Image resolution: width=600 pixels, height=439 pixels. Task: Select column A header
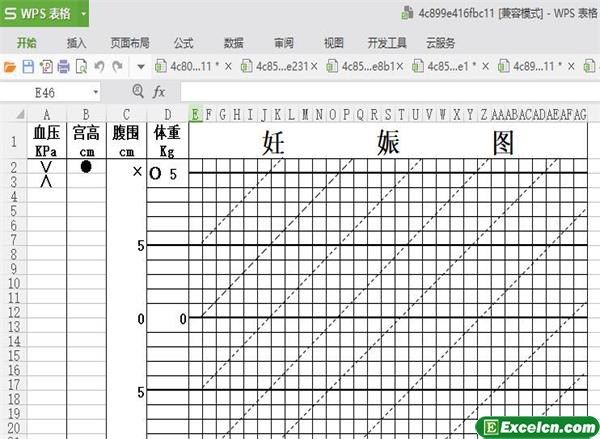pyautogui.click(x=47, y=114)
